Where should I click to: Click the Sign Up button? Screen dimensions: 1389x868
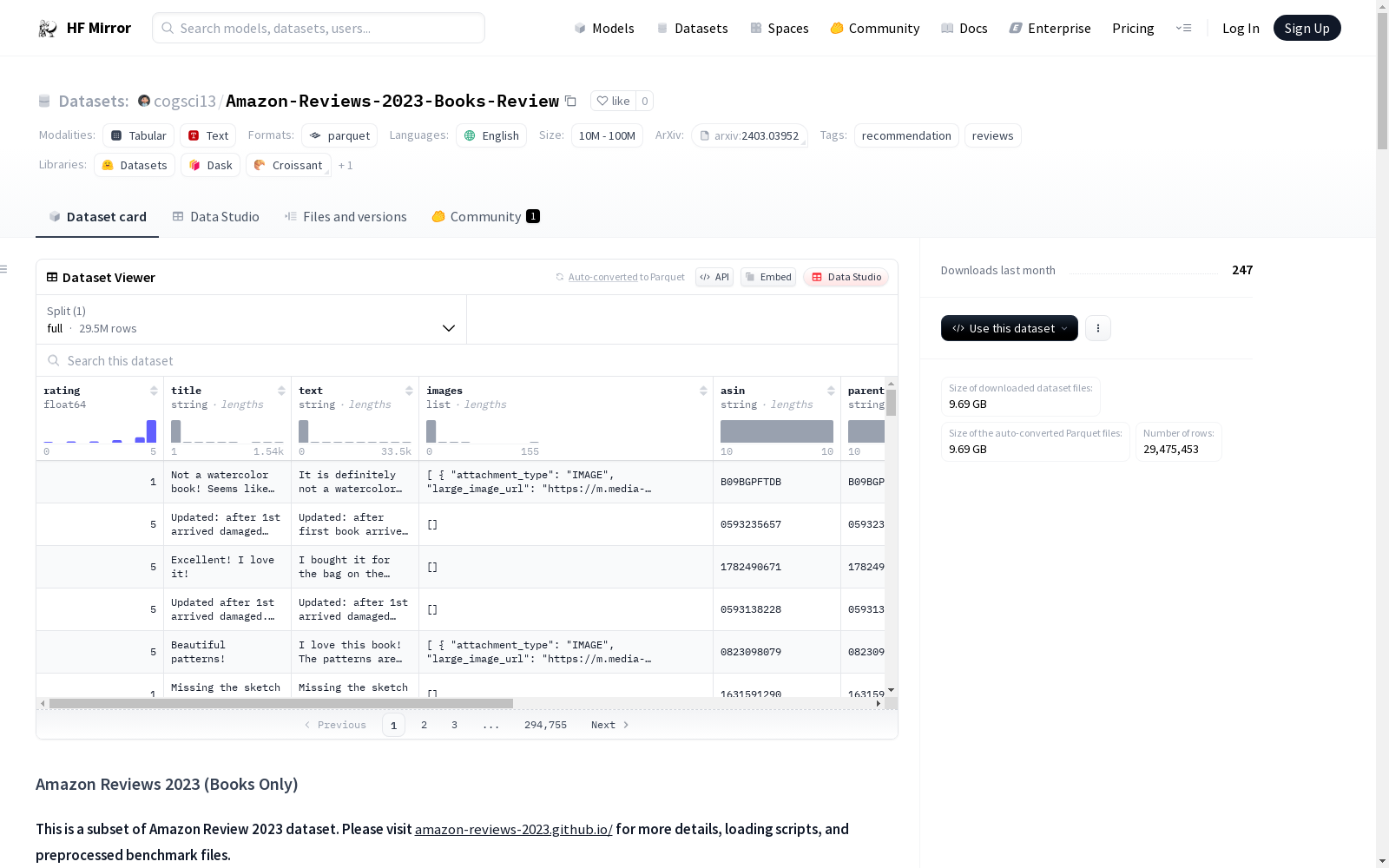pos(1307,28)
